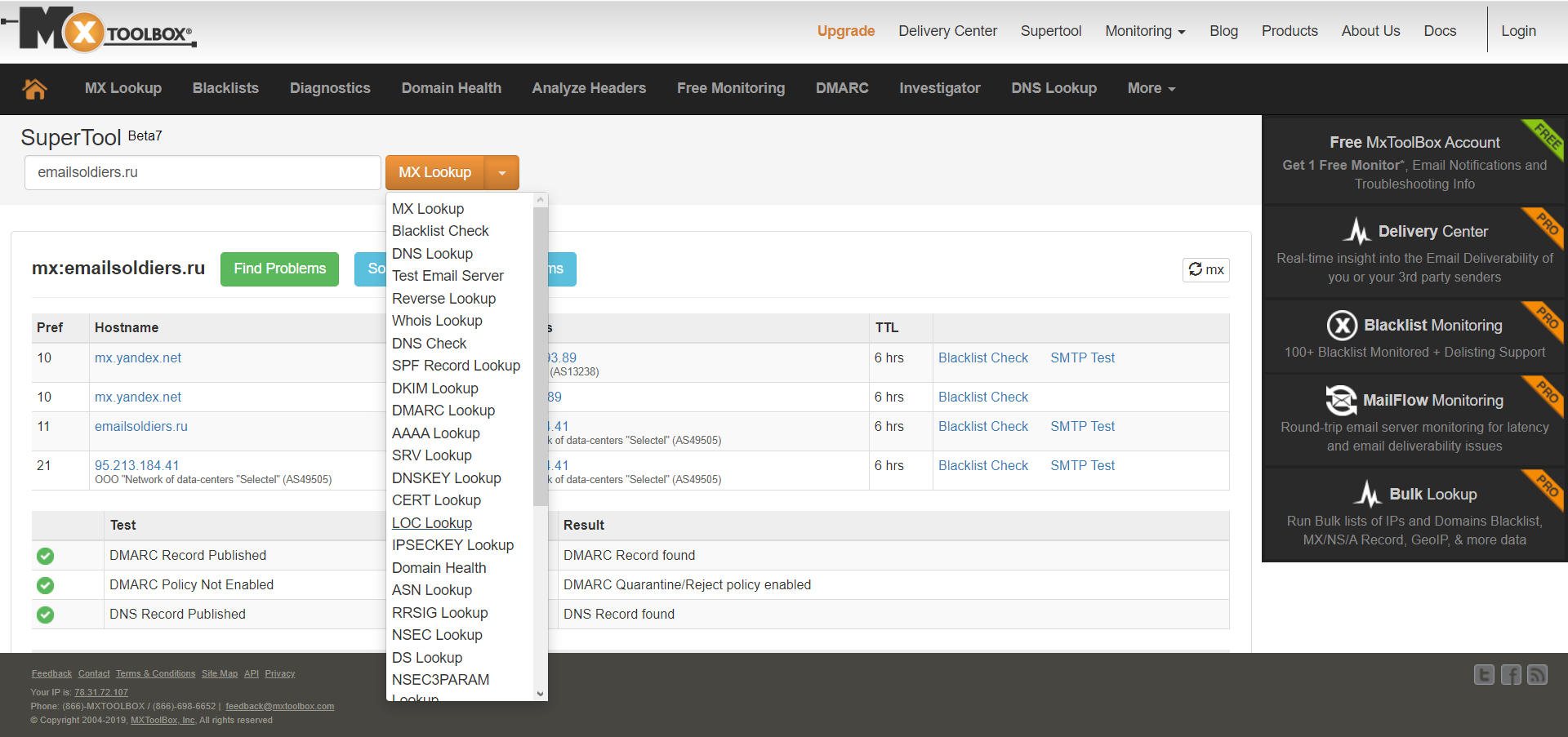The image size is (1568, 737).
Task: Open the Twitter social icon in footer
Action: [x=1484, y=674]
